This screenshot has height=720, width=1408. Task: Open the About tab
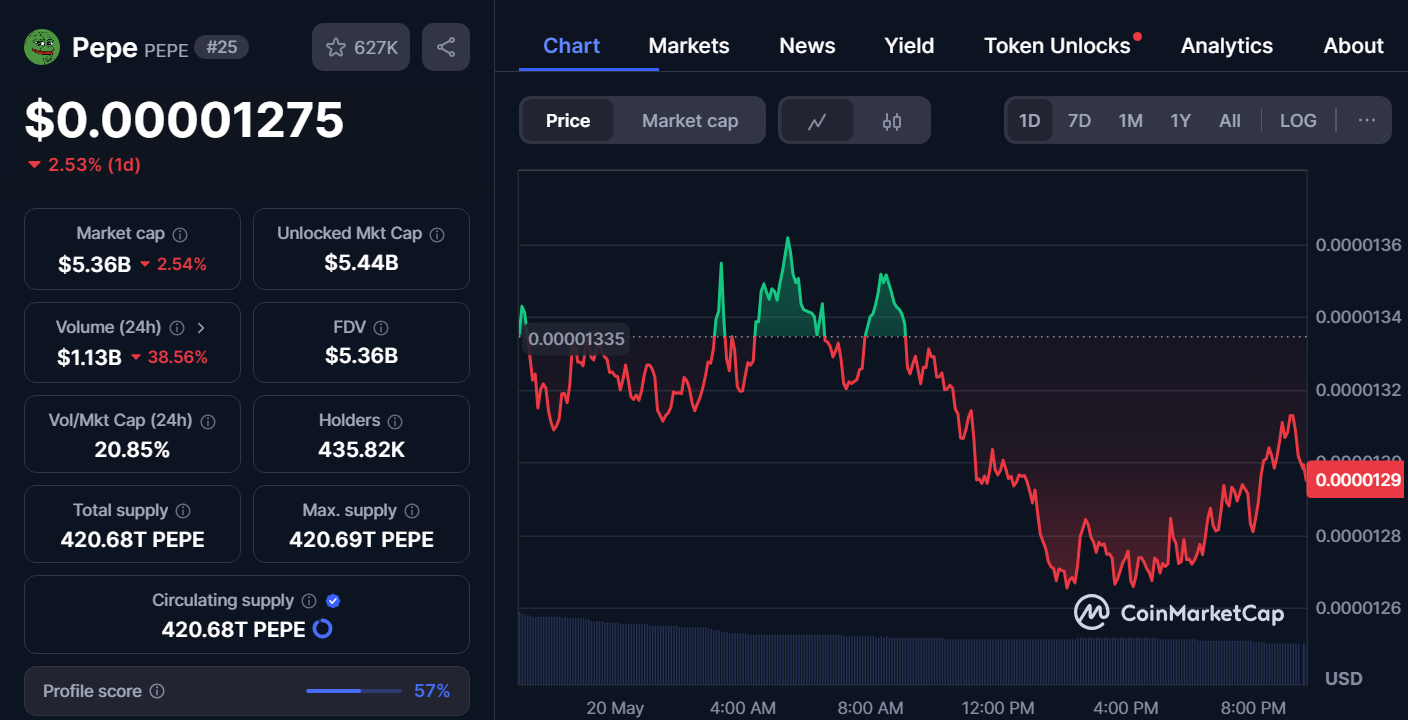[1354, 46]
